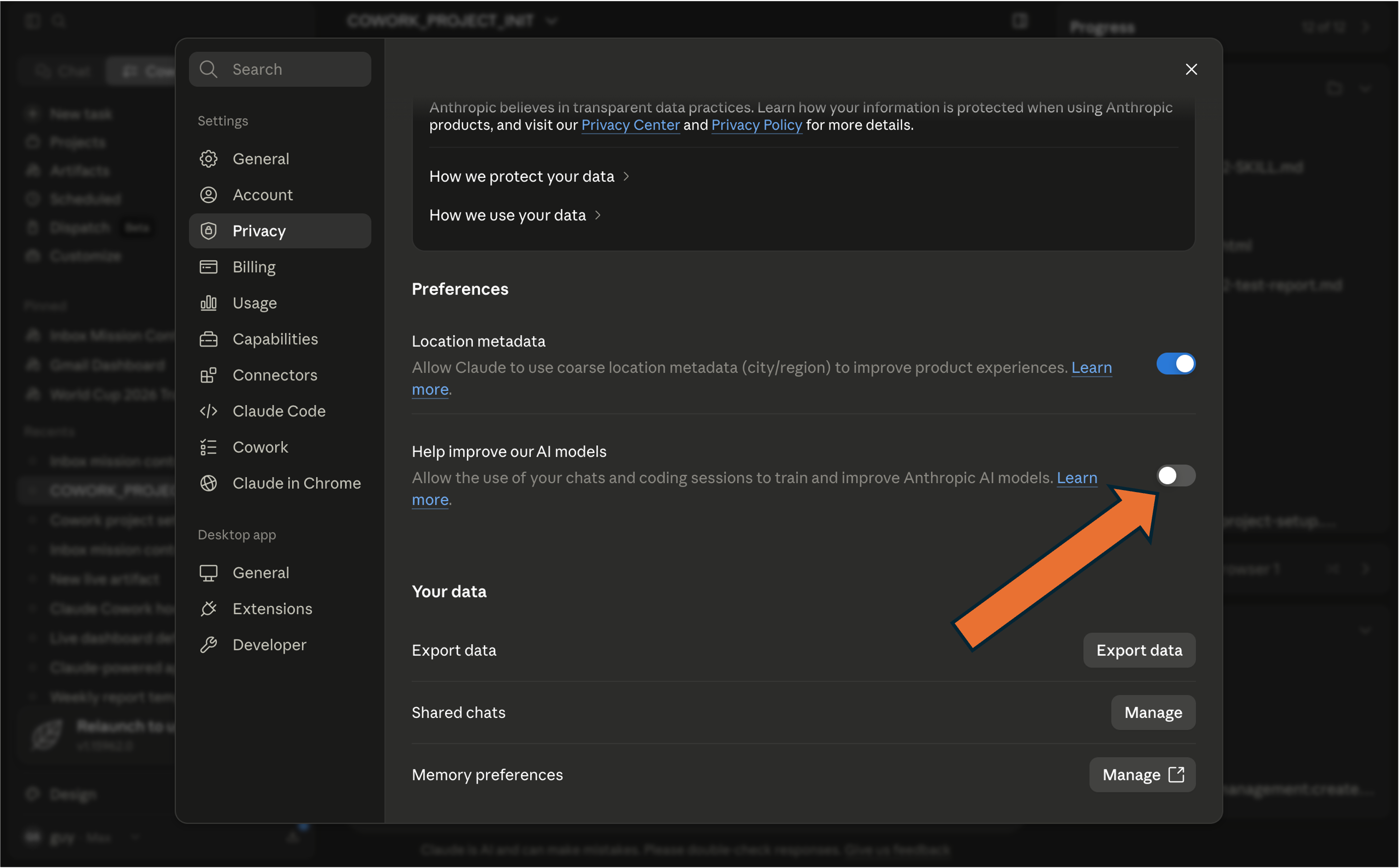Image resolution: width=1400 pixels, height=868 pixels.
Task: Click the Claude Code brackets icon
Action: (x=208, y=411)
